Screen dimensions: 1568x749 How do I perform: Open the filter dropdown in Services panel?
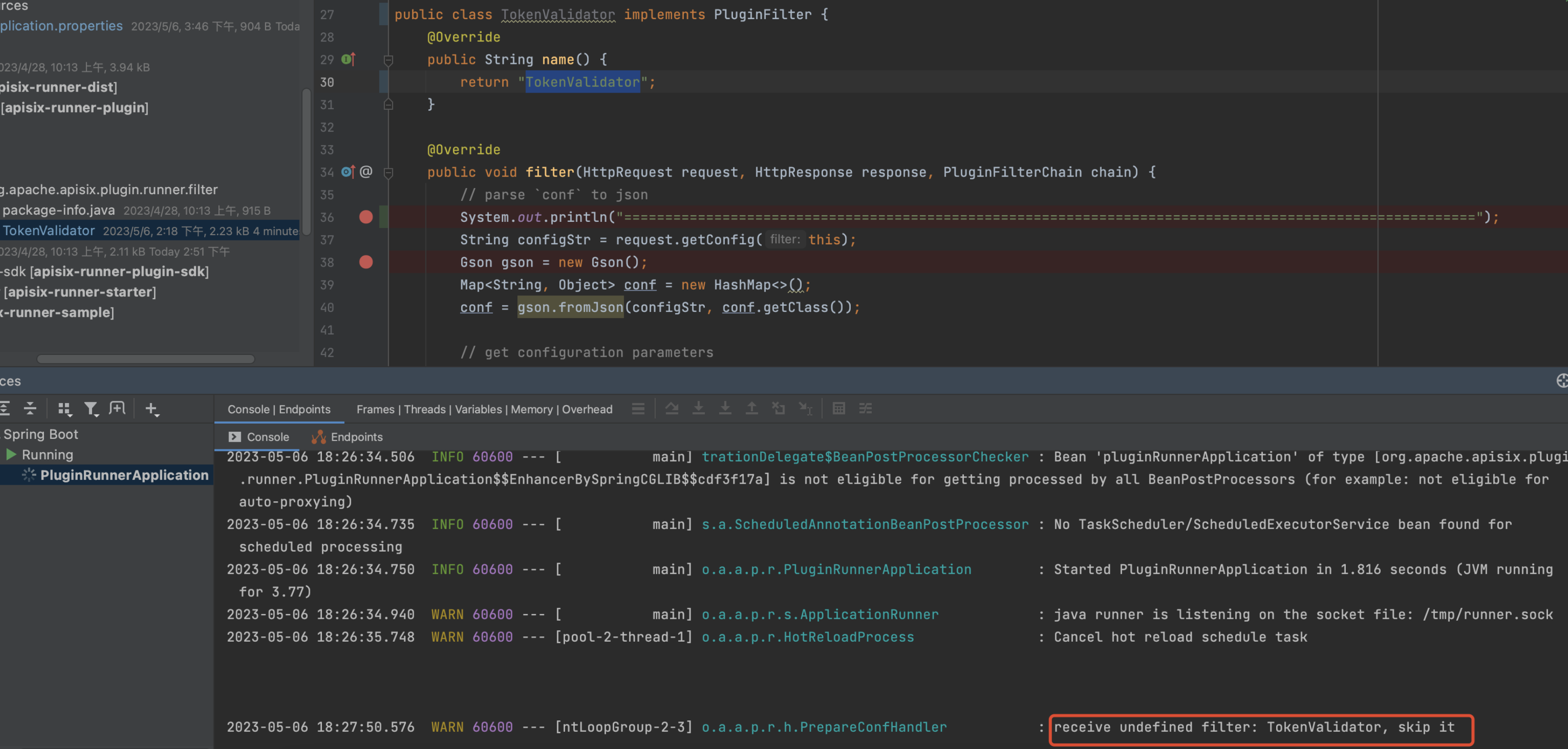[92, 408]
